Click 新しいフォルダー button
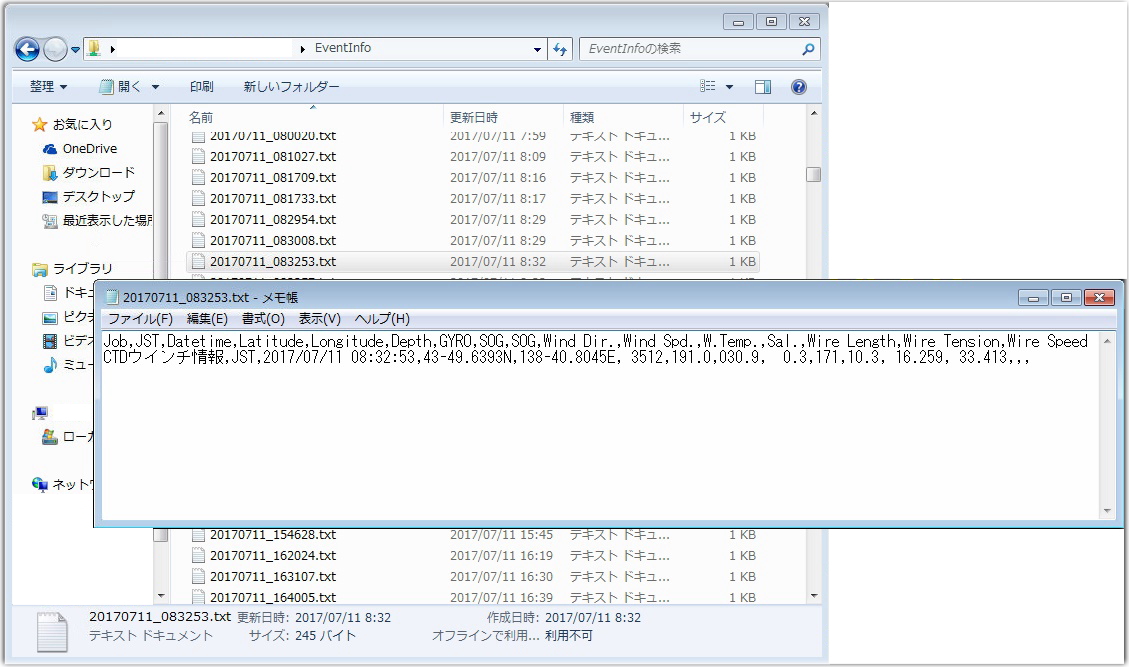 tap(291, 87)
